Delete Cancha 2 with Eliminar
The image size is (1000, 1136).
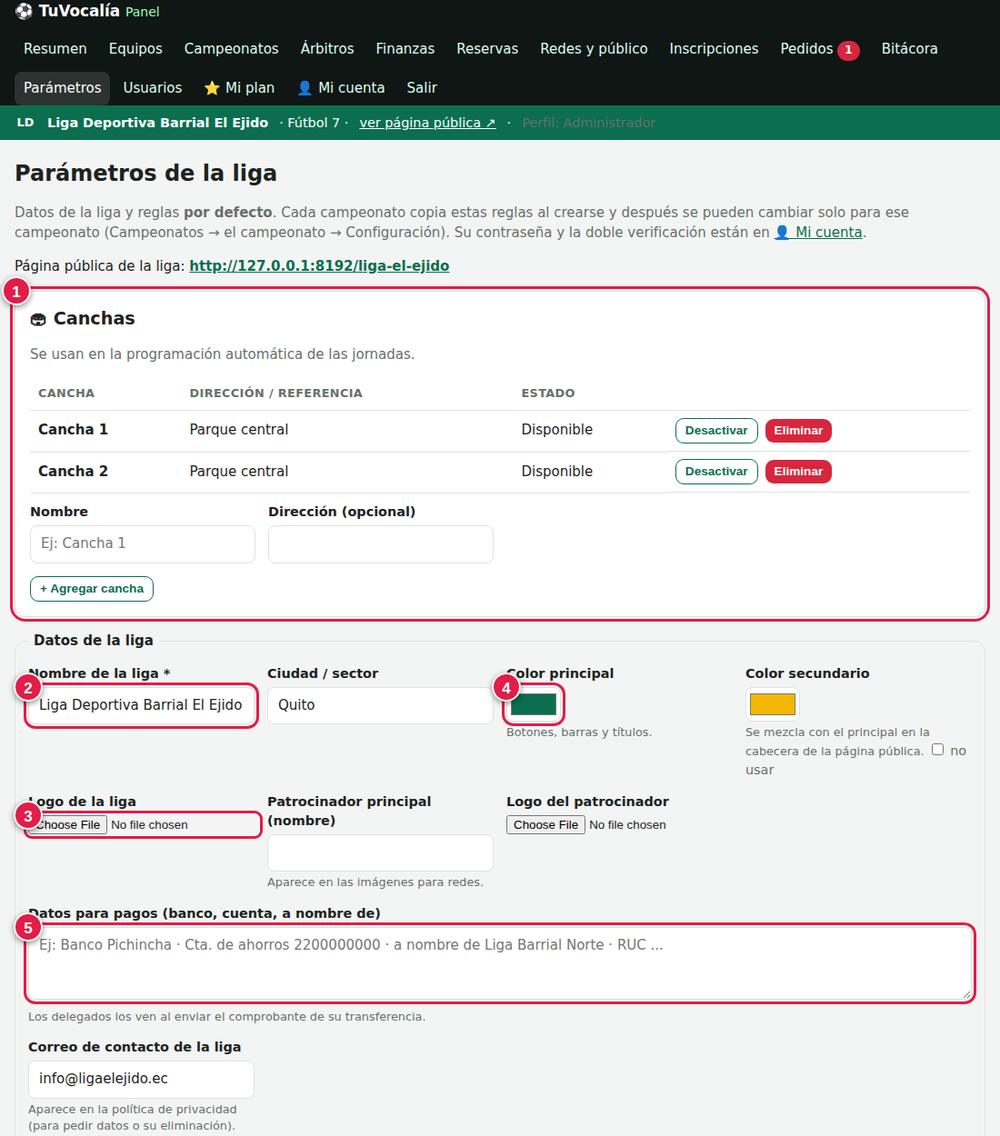tap(798, 472)
